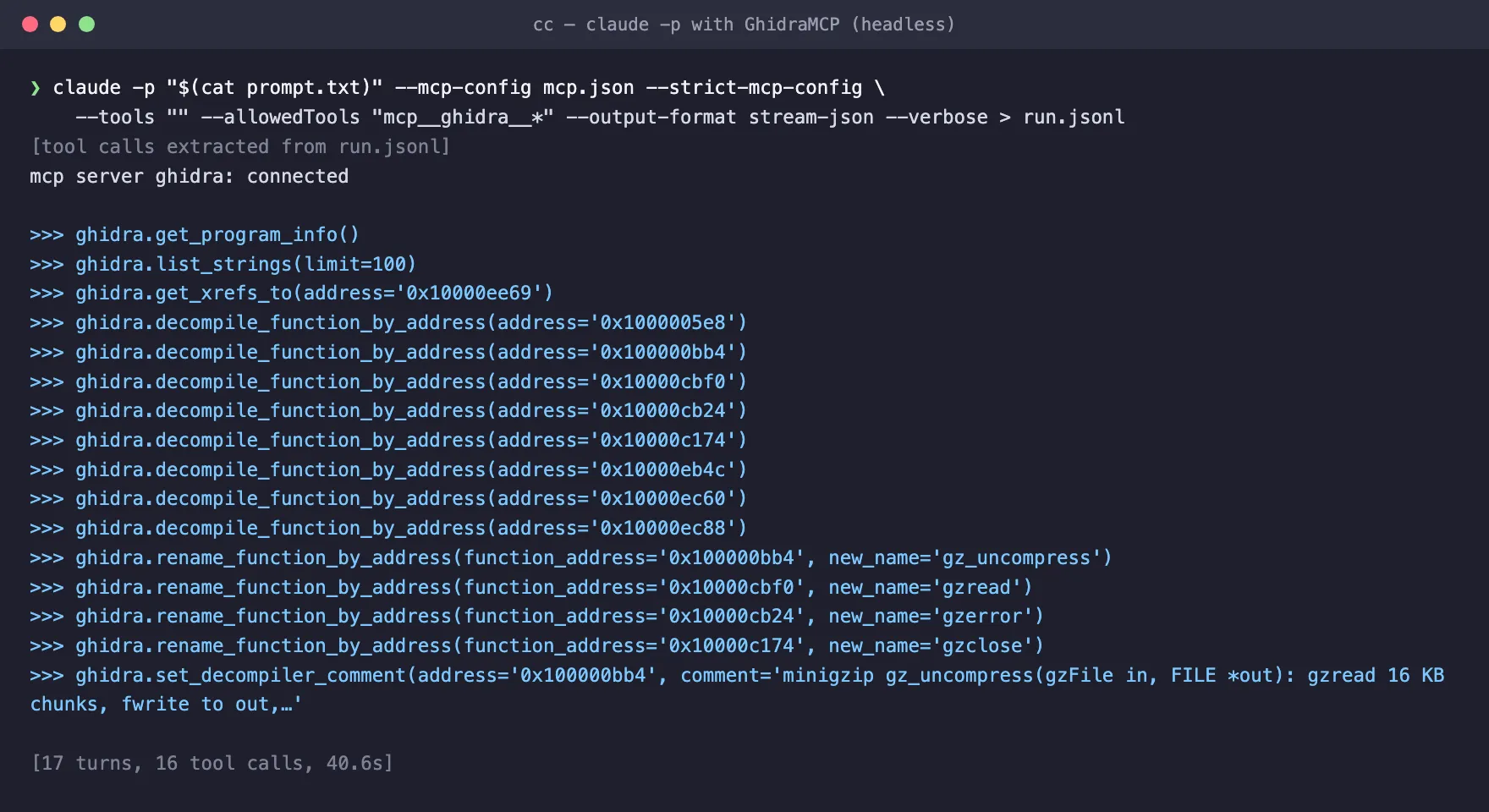Click the green prompt chevron before 'claude -p'
The image size is (1489, 812).
tap(35, 88)
